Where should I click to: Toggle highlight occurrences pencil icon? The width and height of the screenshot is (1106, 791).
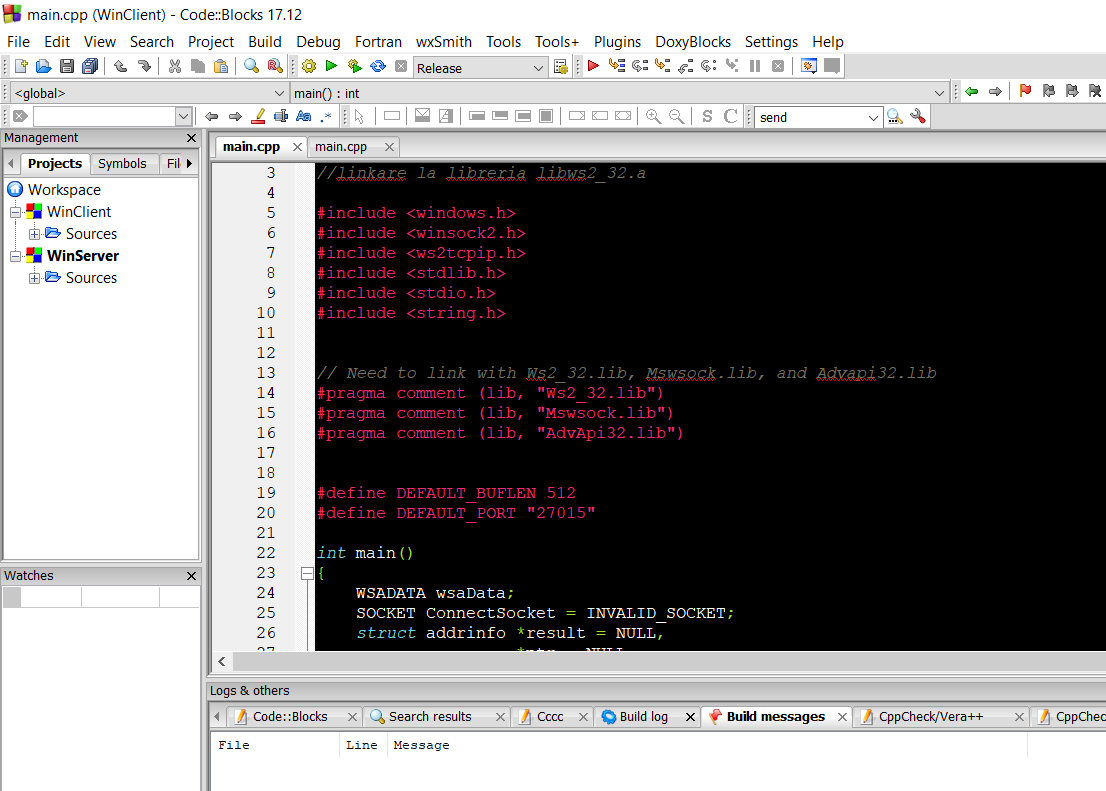pyautogui.click(x=258, y=116)
